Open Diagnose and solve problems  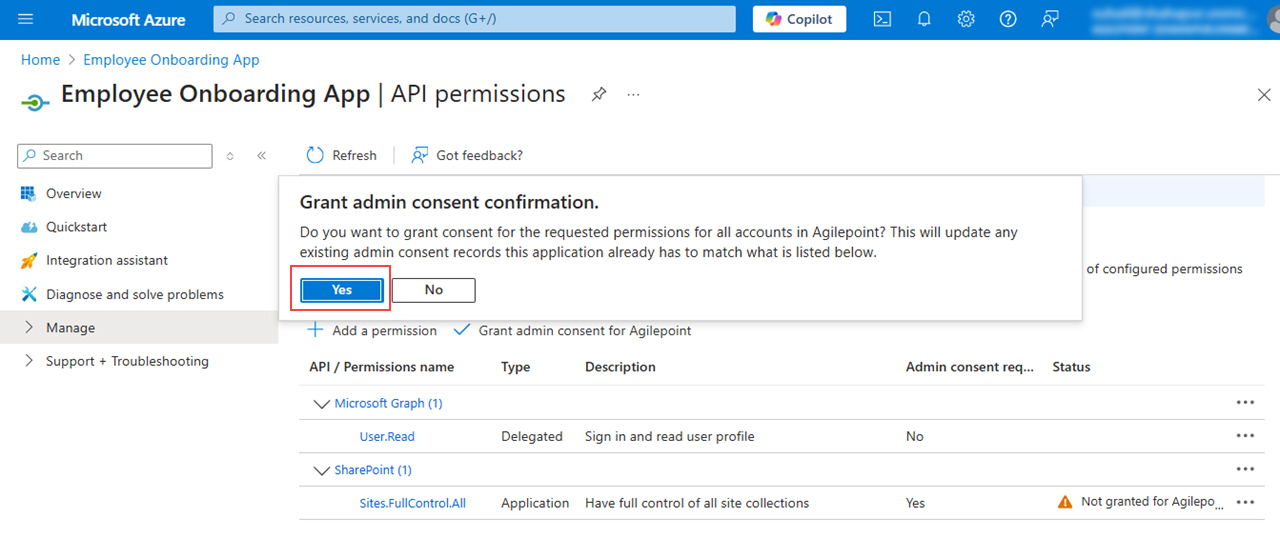(x=135, y=294)
